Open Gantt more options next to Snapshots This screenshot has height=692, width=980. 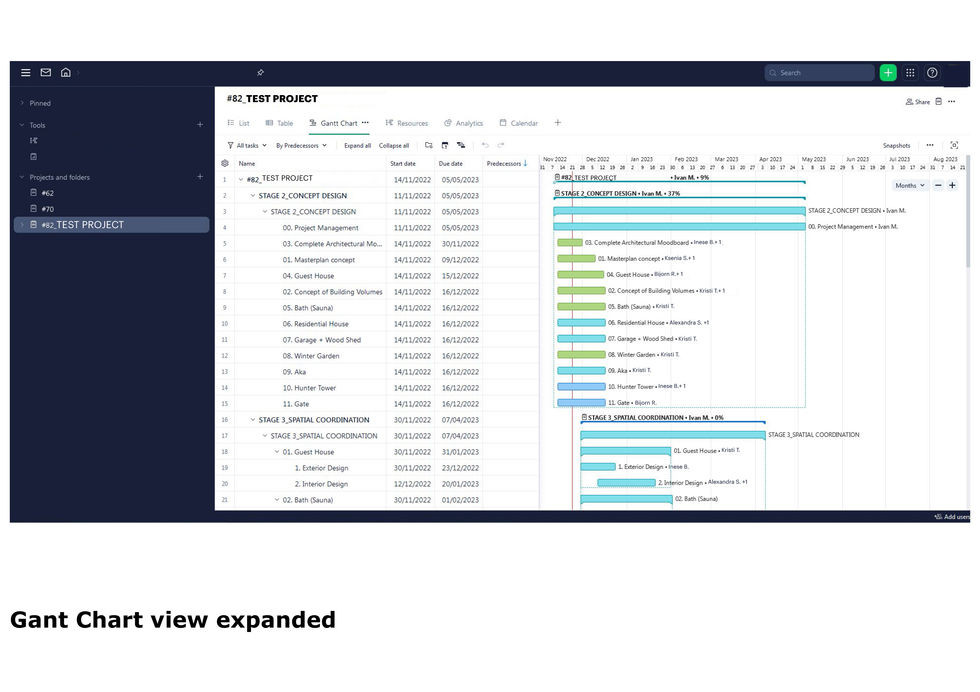[930, 145]
